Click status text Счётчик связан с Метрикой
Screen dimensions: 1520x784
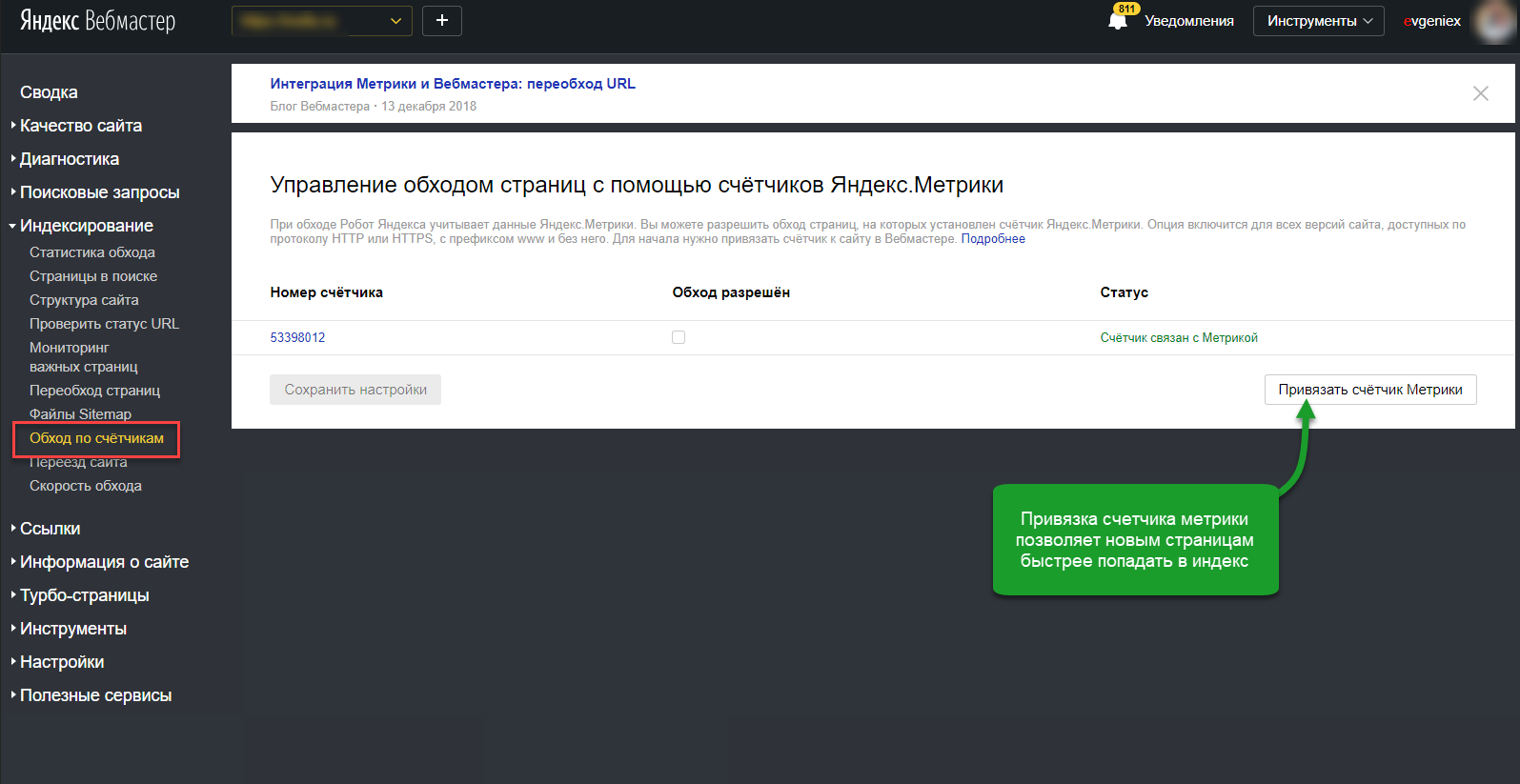pyautogui.click(x=1179, y=337)
